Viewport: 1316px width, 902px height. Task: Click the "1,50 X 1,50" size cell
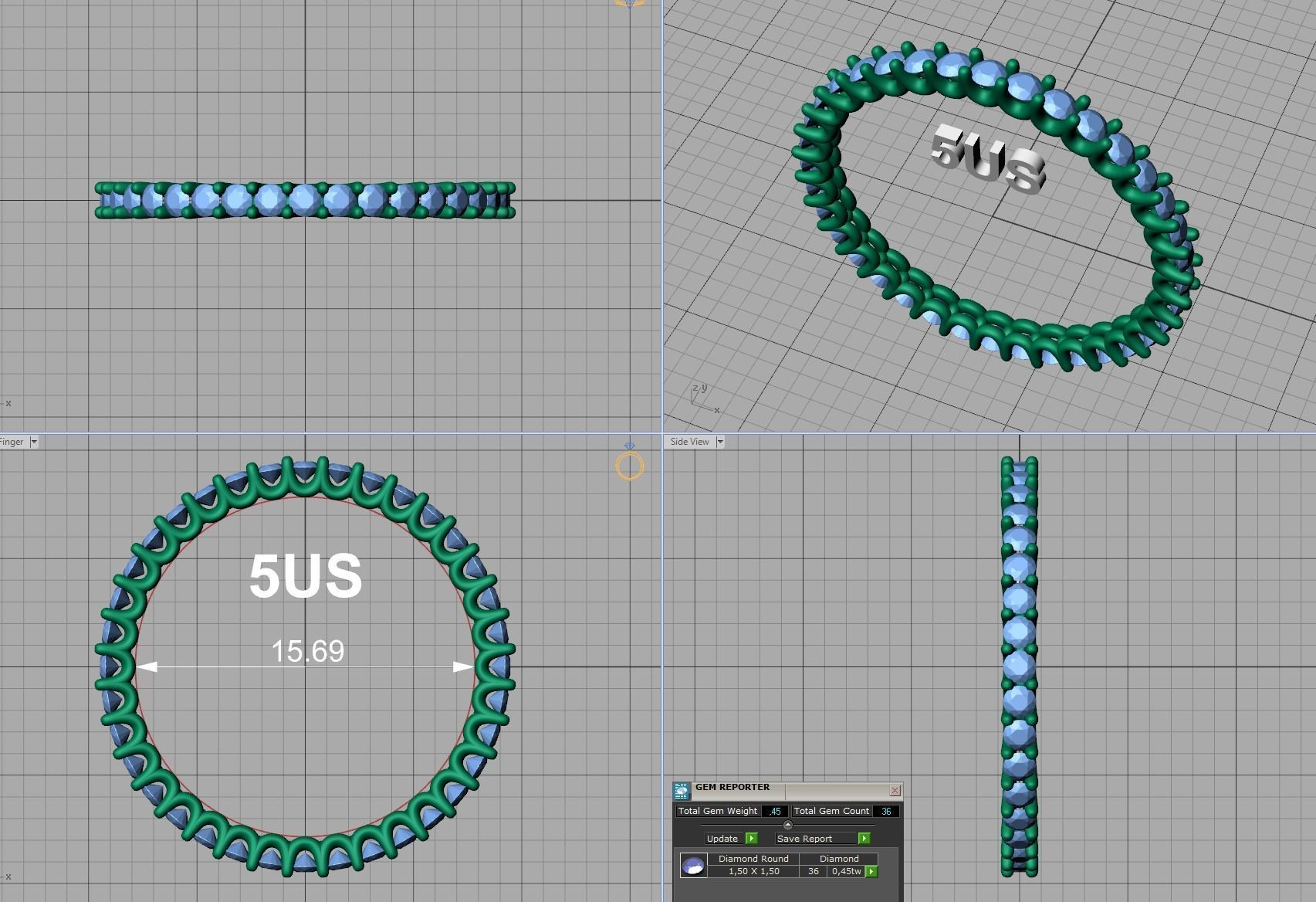(753, 871)
